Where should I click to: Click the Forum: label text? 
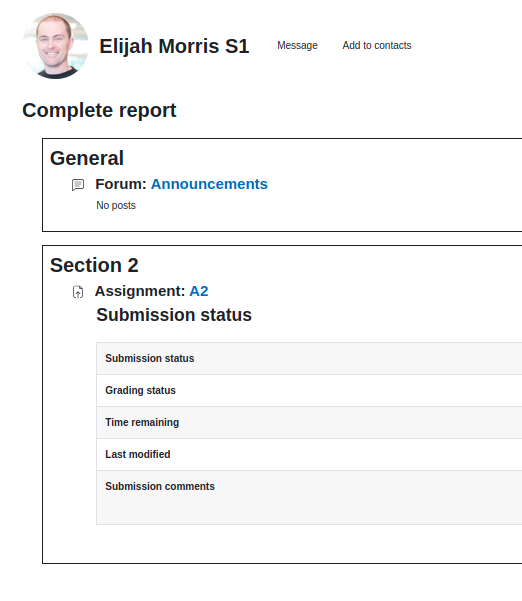pyautogui.click(x=121, y=184)
